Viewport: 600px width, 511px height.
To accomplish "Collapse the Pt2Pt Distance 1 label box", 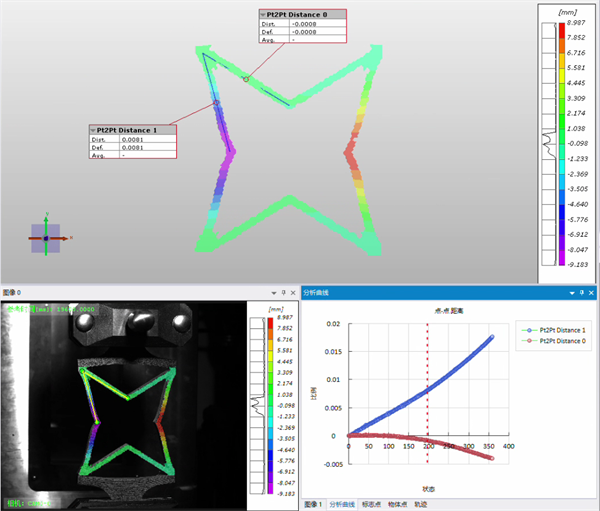I will click(93, 131).
